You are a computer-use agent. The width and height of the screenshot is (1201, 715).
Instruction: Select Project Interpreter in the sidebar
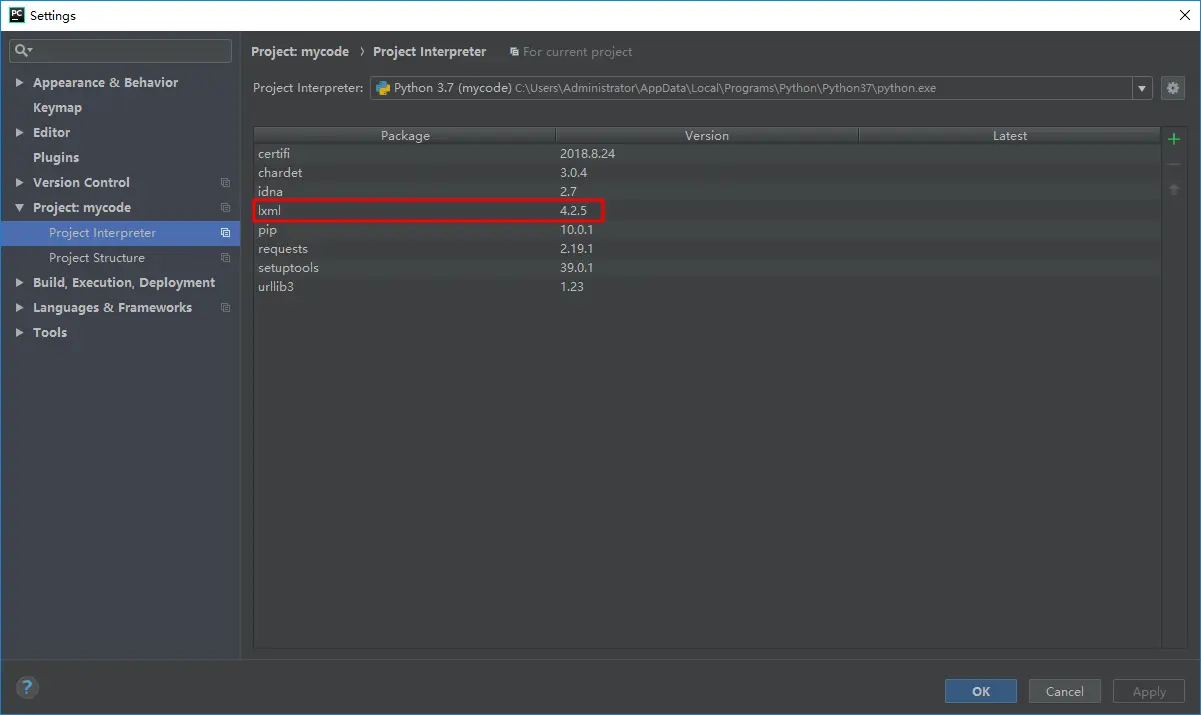point(120,233)
